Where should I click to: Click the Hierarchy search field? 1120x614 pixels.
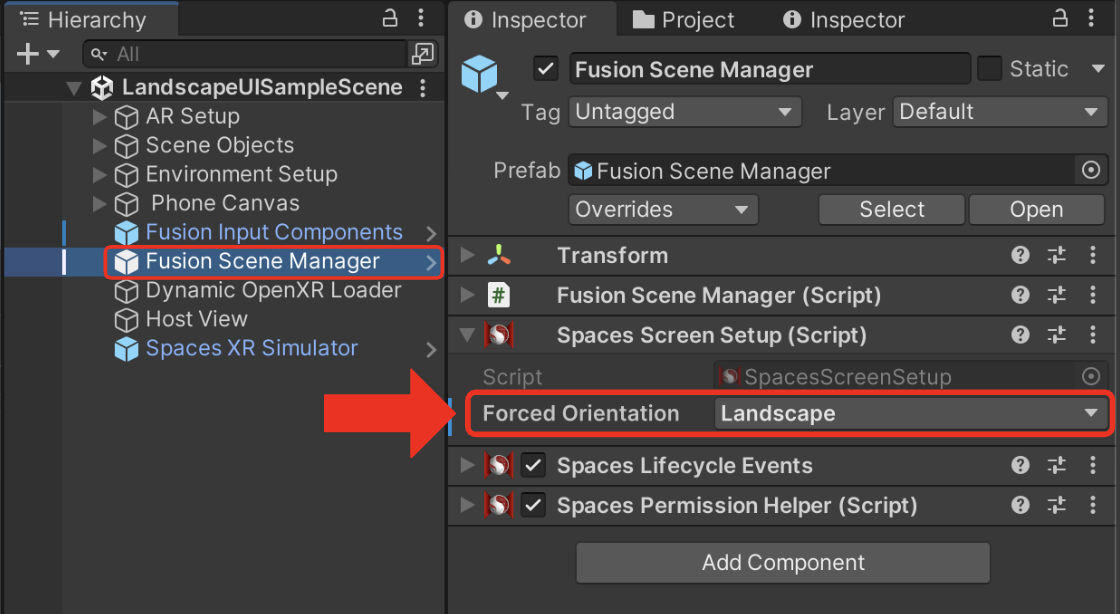click(244, 54)
